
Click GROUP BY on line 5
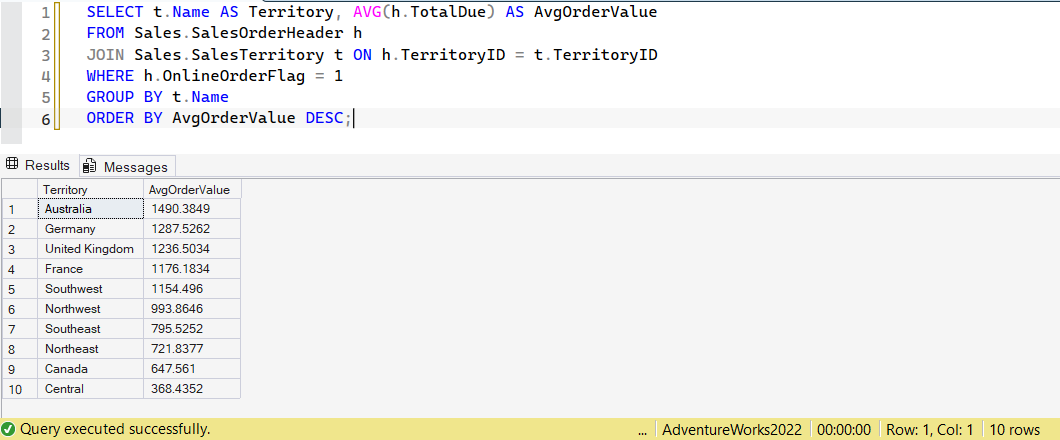(x=124, y=97)
